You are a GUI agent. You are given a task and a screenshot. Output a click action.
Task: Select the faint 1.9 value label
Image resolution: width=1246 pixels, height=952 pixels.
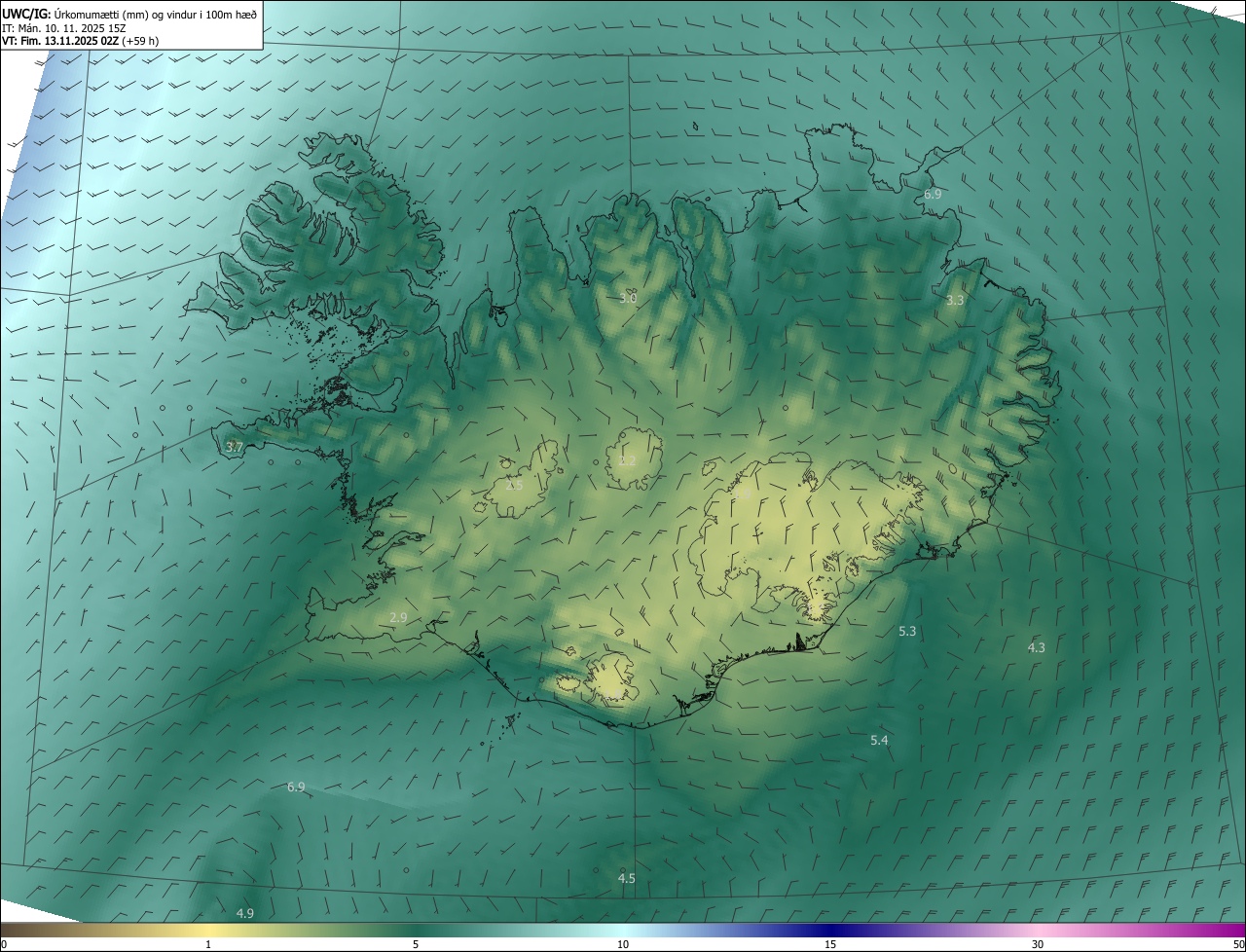[x=742, y=494]
